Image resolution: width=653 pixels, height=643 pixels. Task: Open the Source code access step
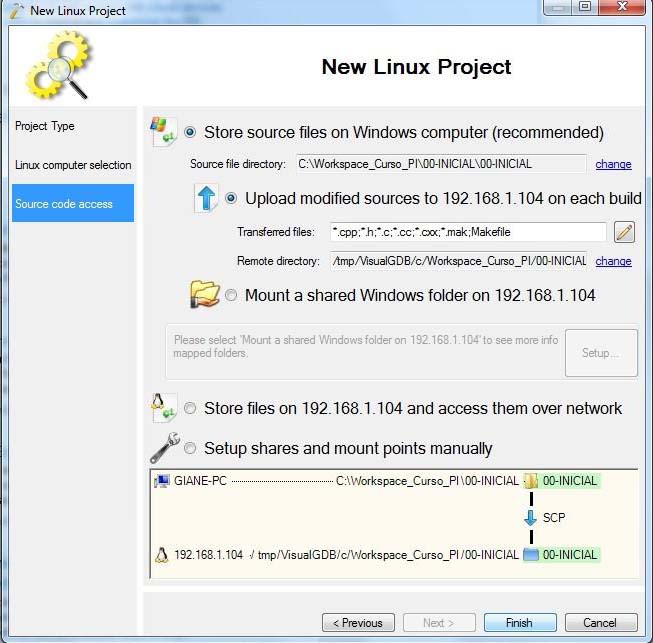(73, 203)
